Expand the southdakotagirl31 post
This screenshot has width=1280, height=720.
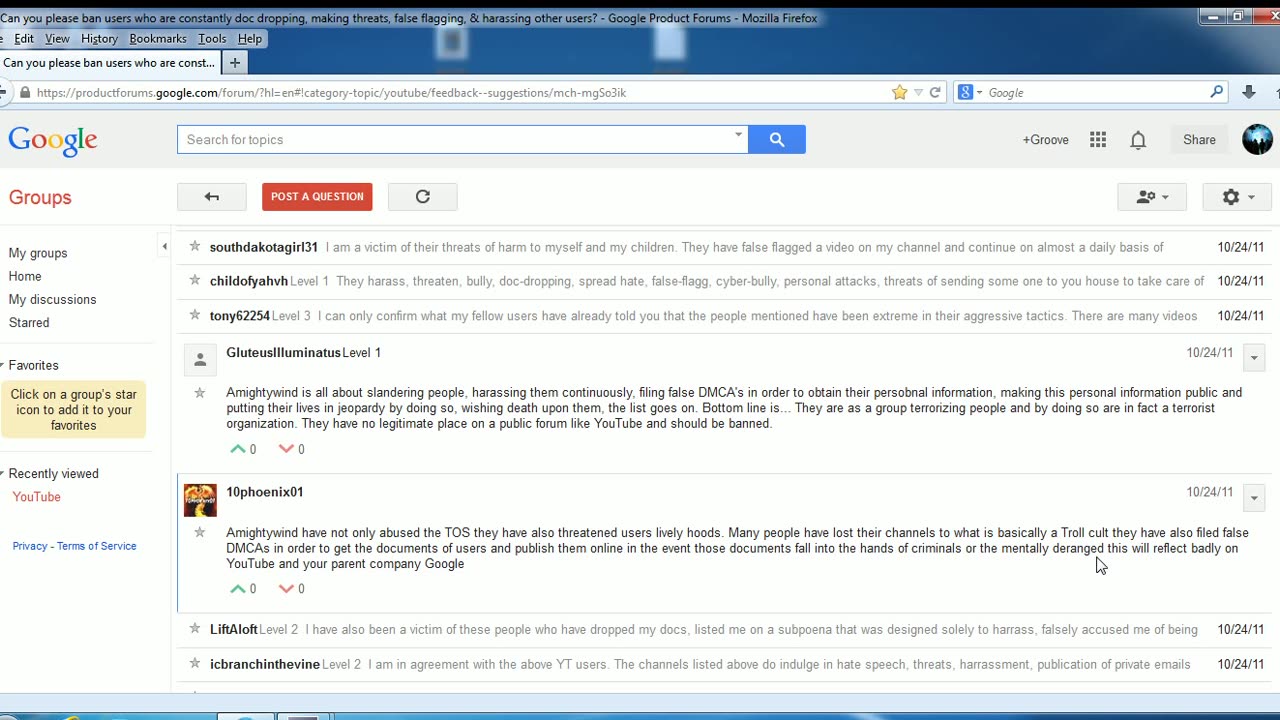tap(723, 247)
